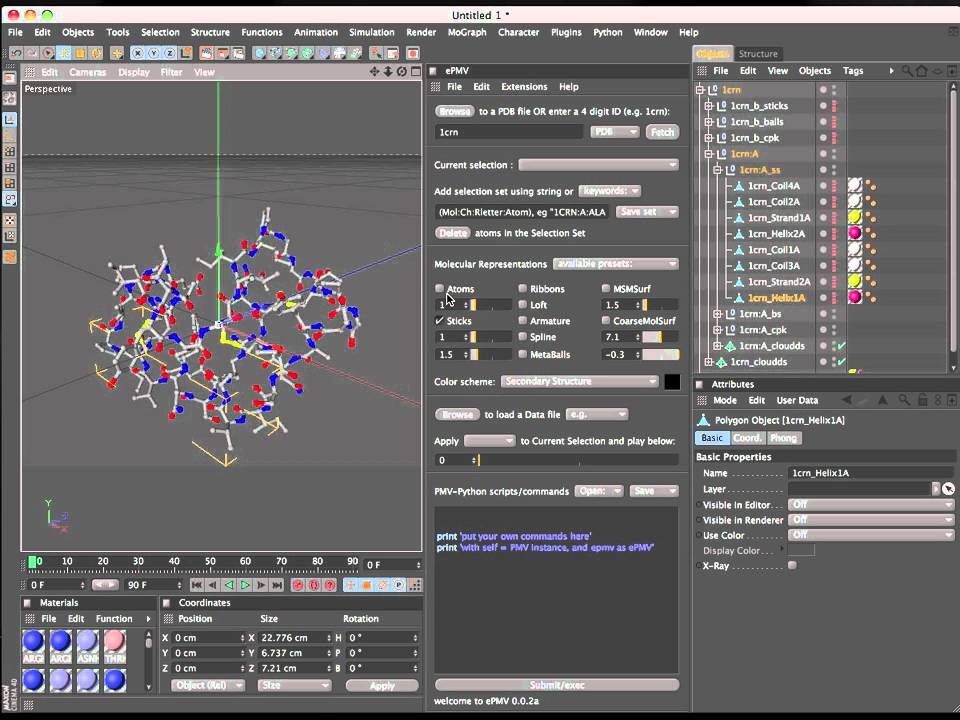Jump to end of animation button

(277, 585)
